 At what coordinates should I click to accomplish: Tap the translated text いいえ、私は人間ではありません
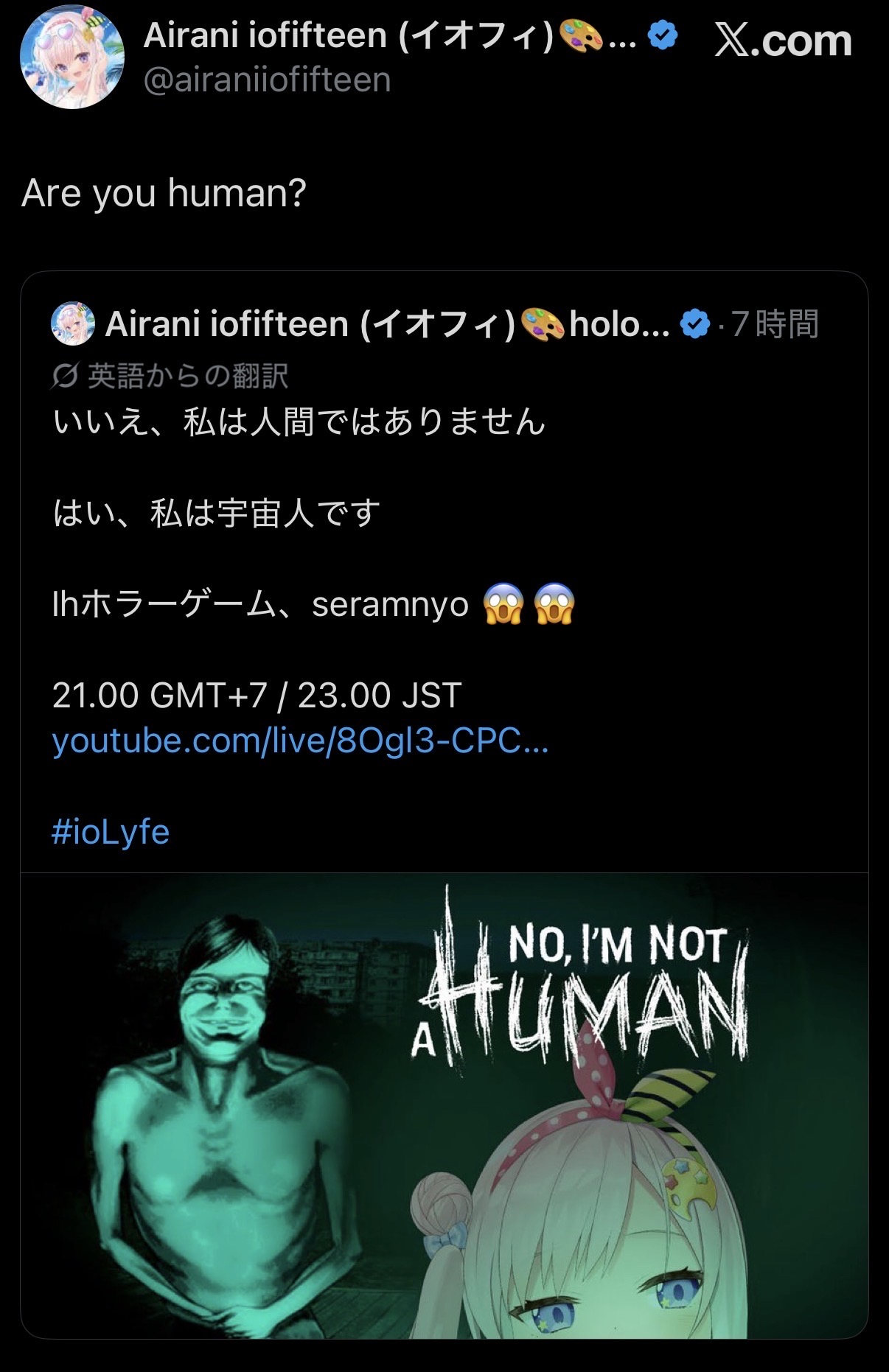point(299,422)
